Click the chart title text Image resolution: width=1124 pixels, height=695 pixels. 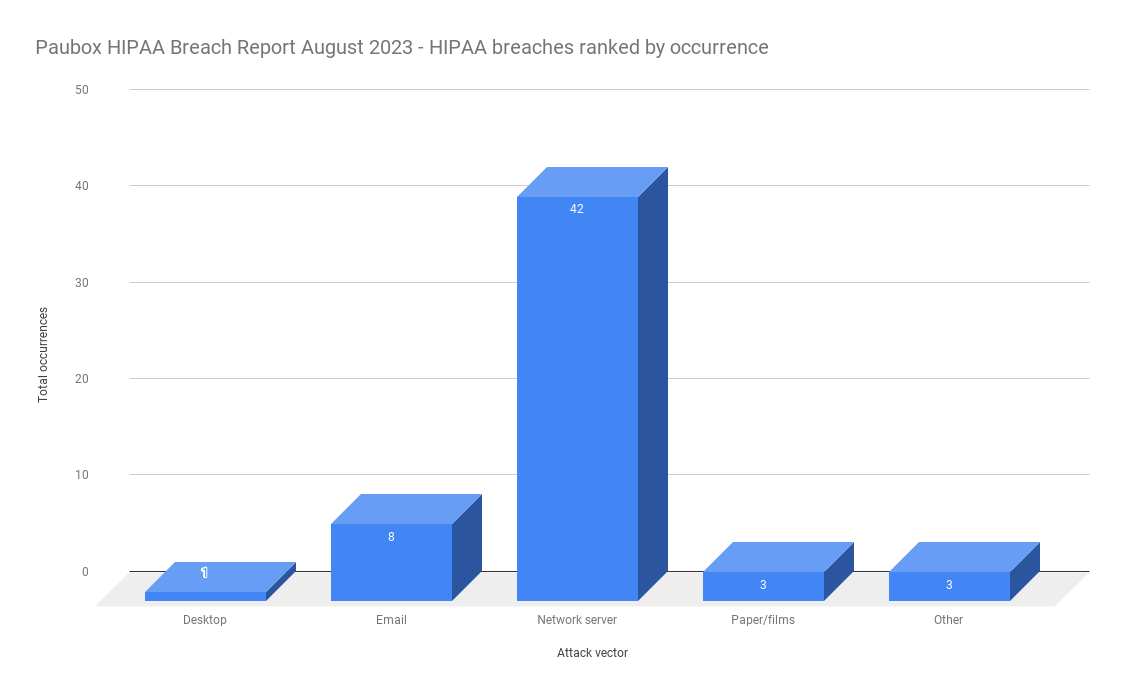click(x=402, y=47)
